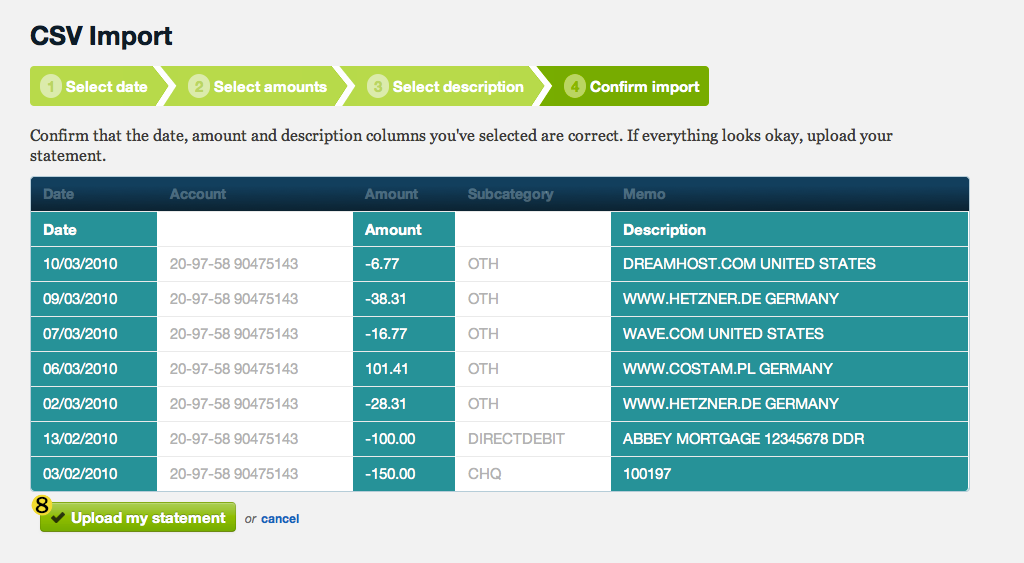Open the Select description step
Screen dimensions: 1024x563
[445, 86]
